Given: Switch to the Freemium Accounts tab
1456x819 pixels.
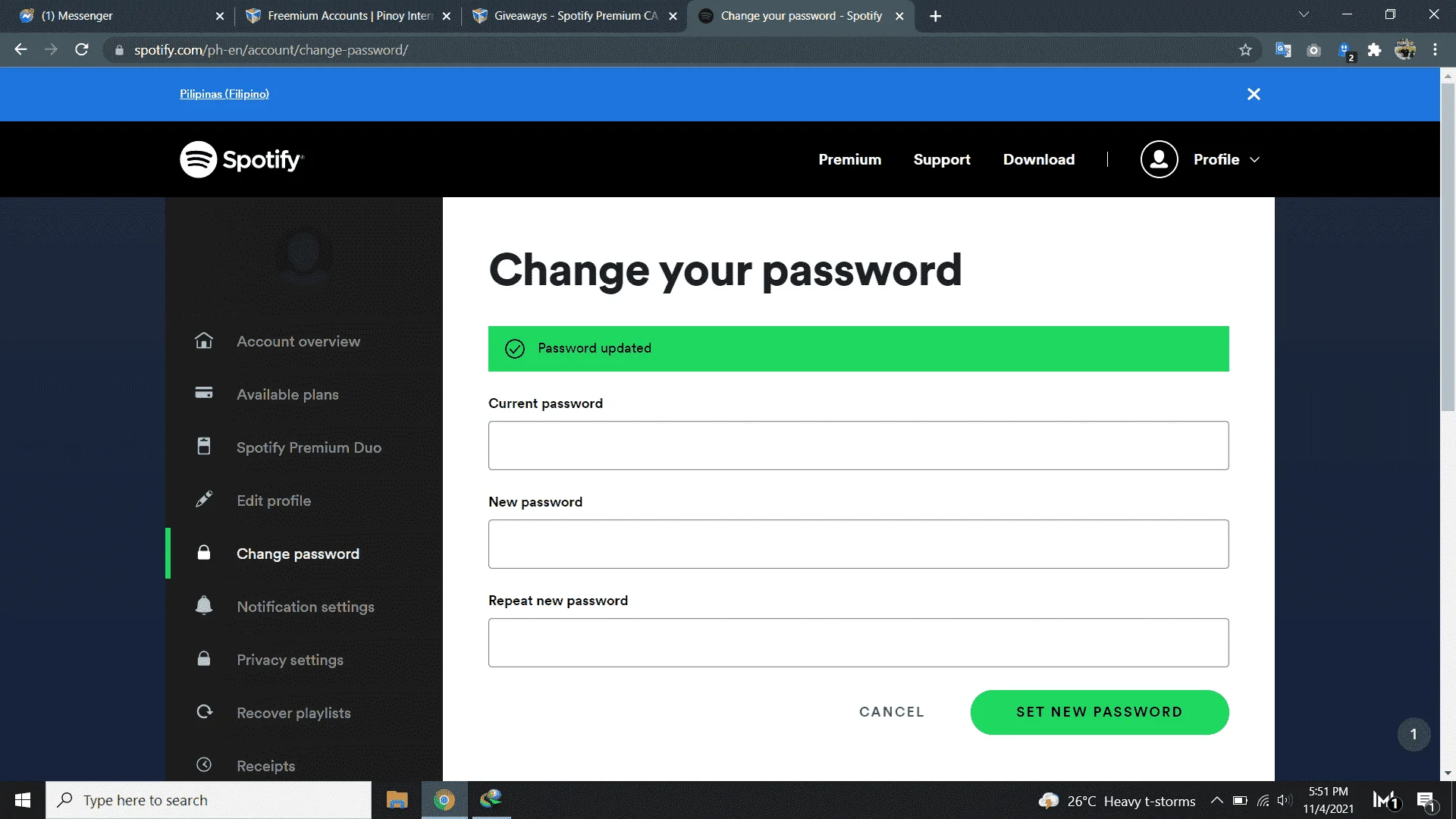Looking at the screenshot, I should click(349, 16).
